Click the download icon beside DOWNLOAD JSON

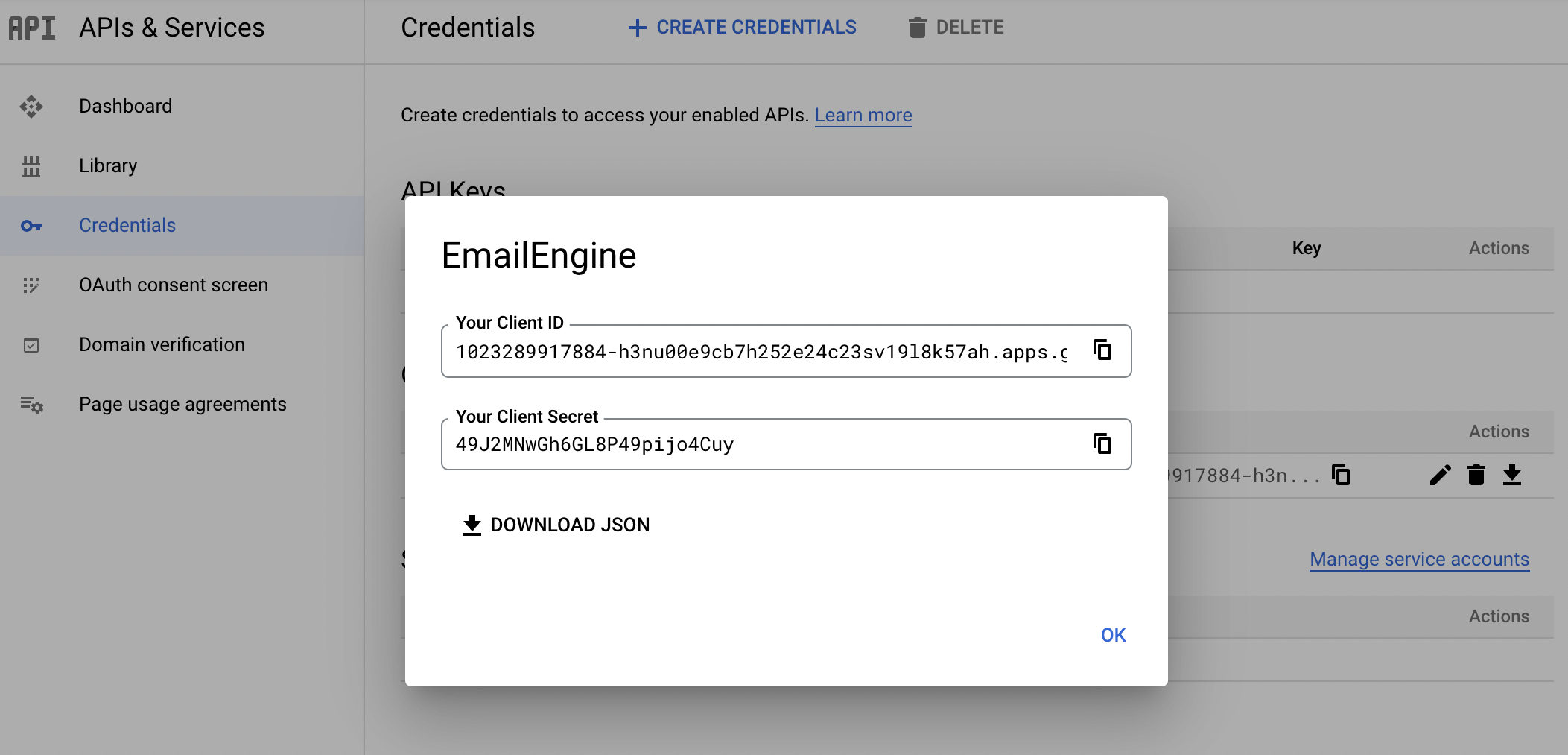click(x=472, y=525)
